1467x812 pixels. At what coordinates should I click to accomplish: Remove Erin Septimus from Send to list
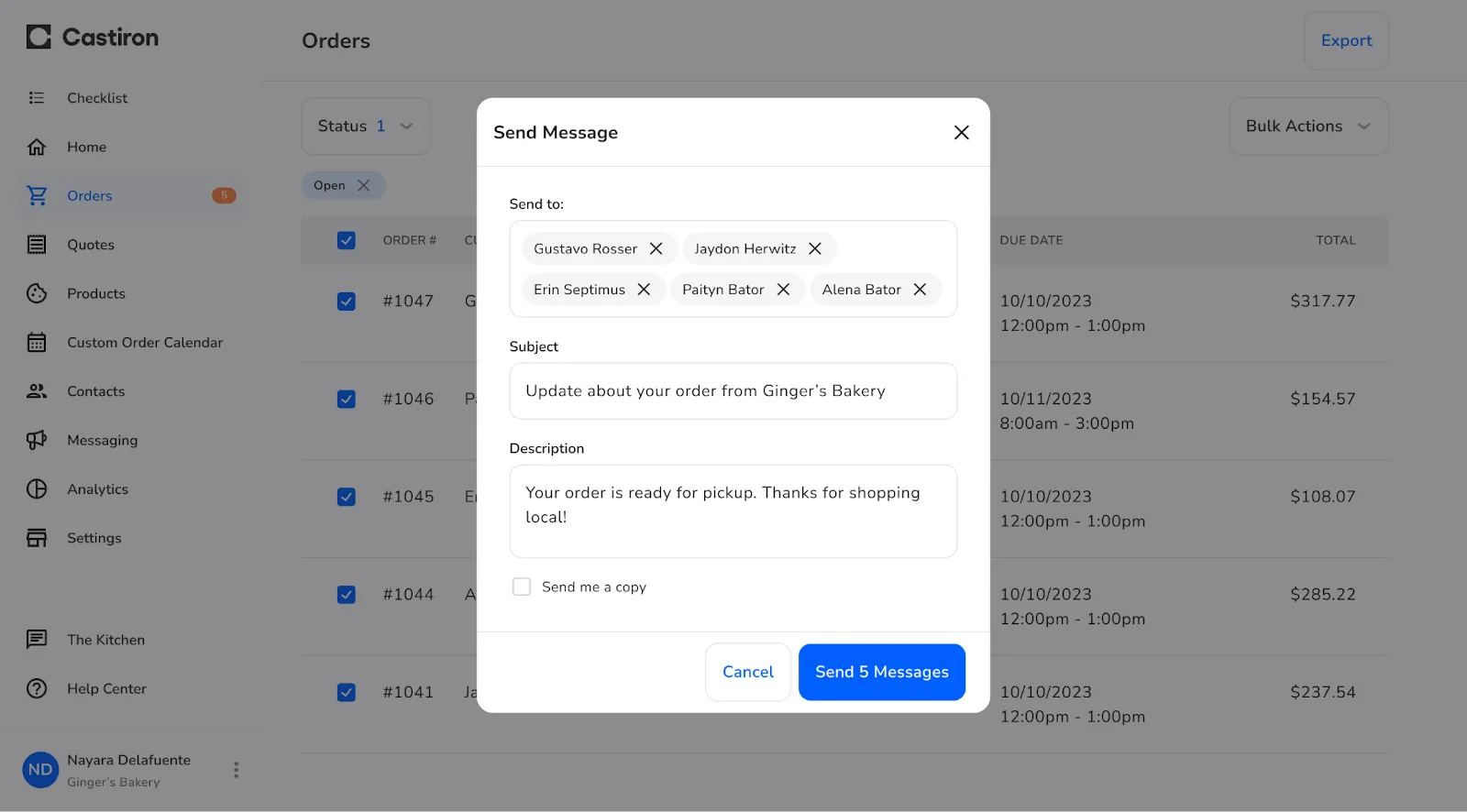click(644, 290)
